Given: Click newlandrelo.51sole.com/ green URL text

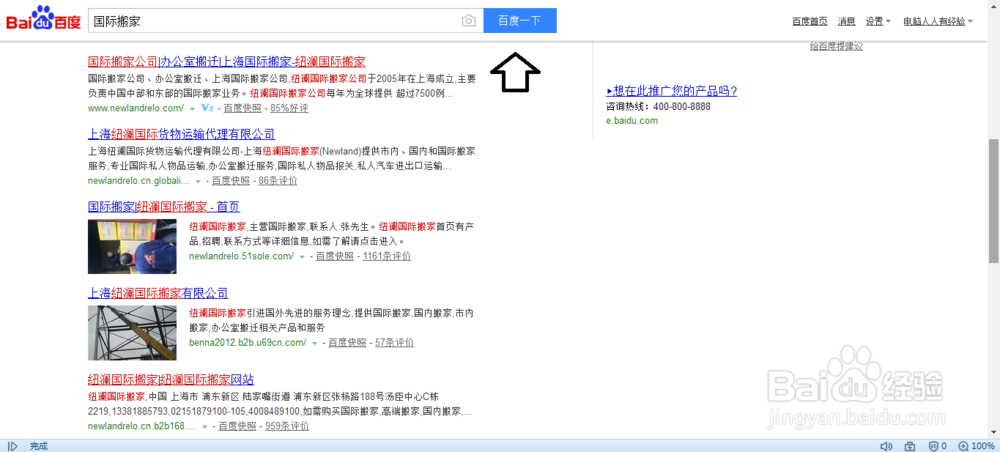Looking at the screenshot, I should (x=242, y=256).
